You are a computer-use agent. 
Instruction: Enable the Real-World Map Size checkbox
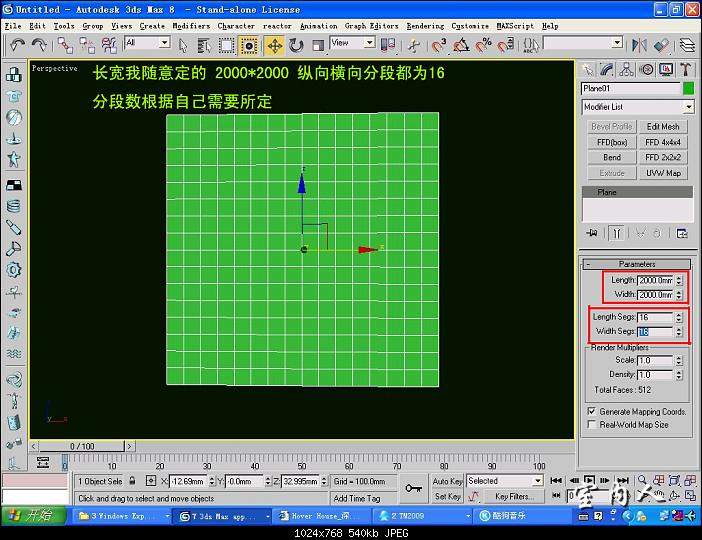coord(592,425)
